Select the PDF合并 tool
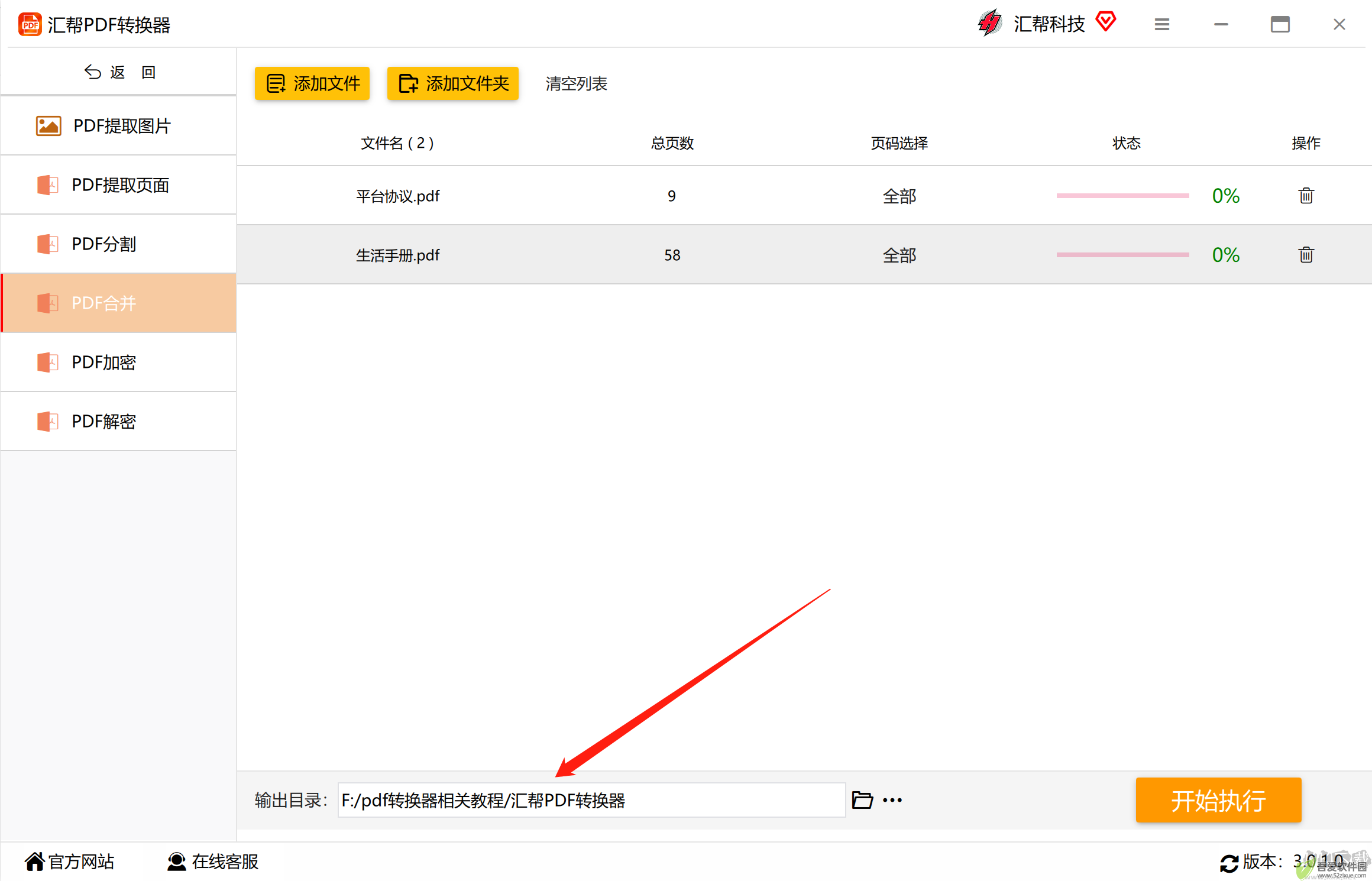1372x881 pixels. 119,303
